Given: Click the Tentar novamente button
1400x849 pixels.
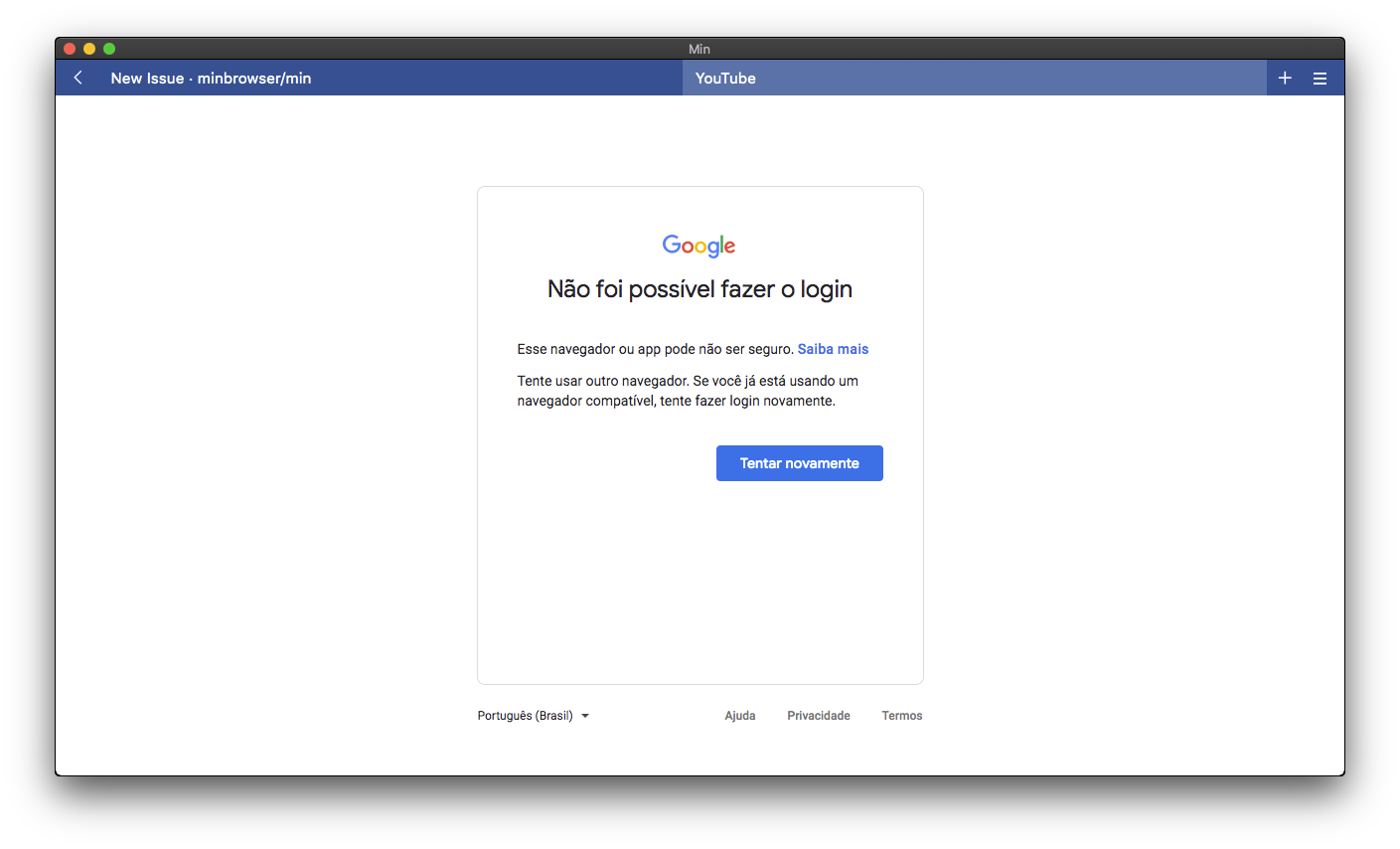Looking at the screenshot, I should pos(799,462).
